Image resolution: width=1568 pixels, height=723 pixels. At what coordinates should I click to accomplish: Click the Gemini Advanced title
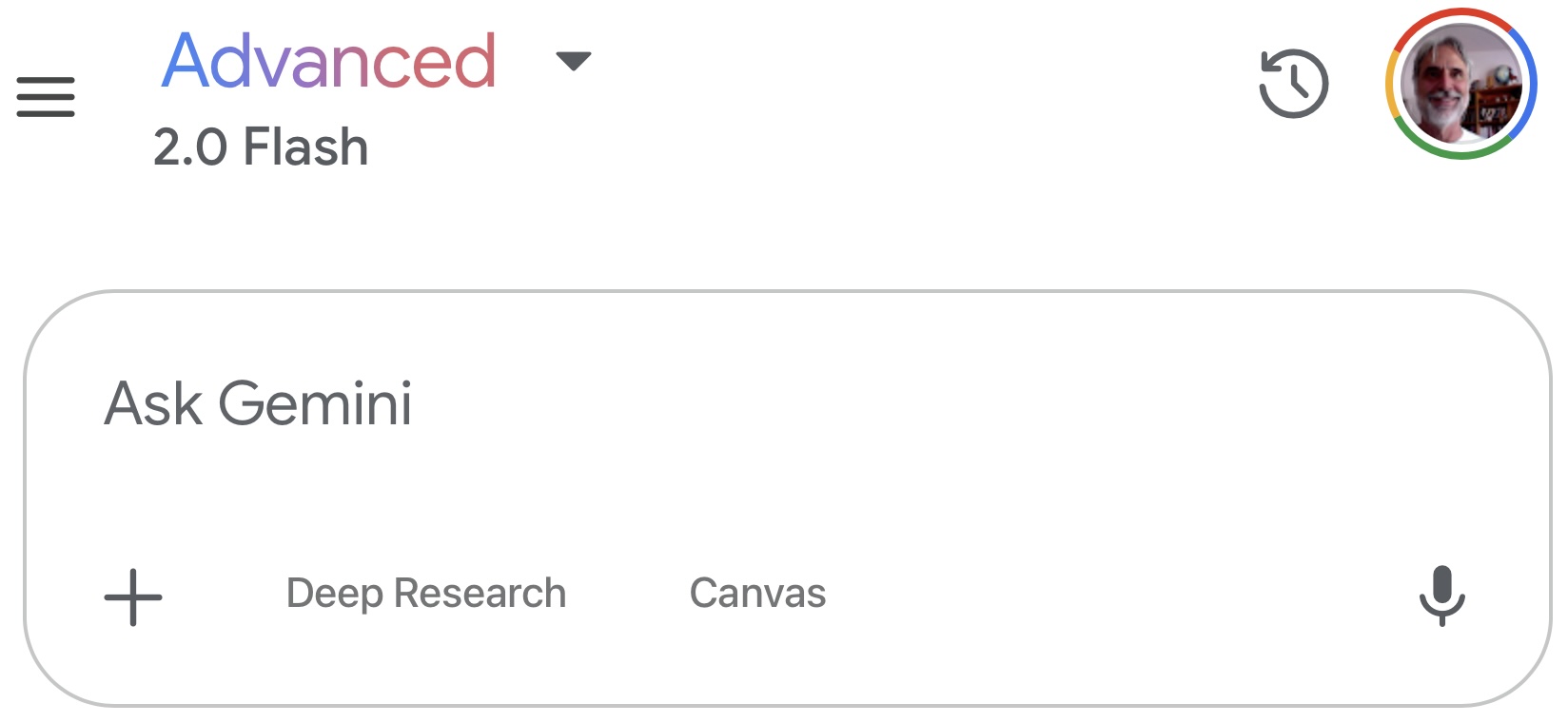click(329, 62)
